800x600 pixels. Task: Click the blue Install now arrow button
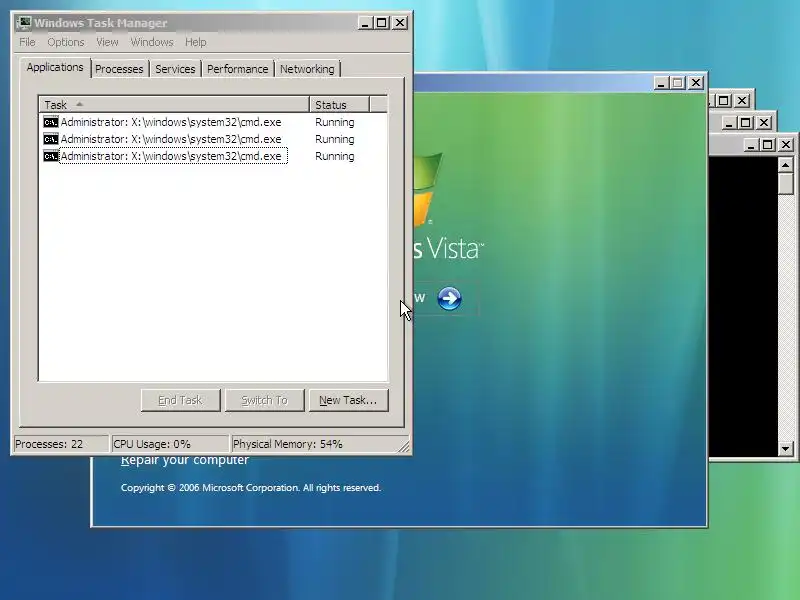click(449, 298)
